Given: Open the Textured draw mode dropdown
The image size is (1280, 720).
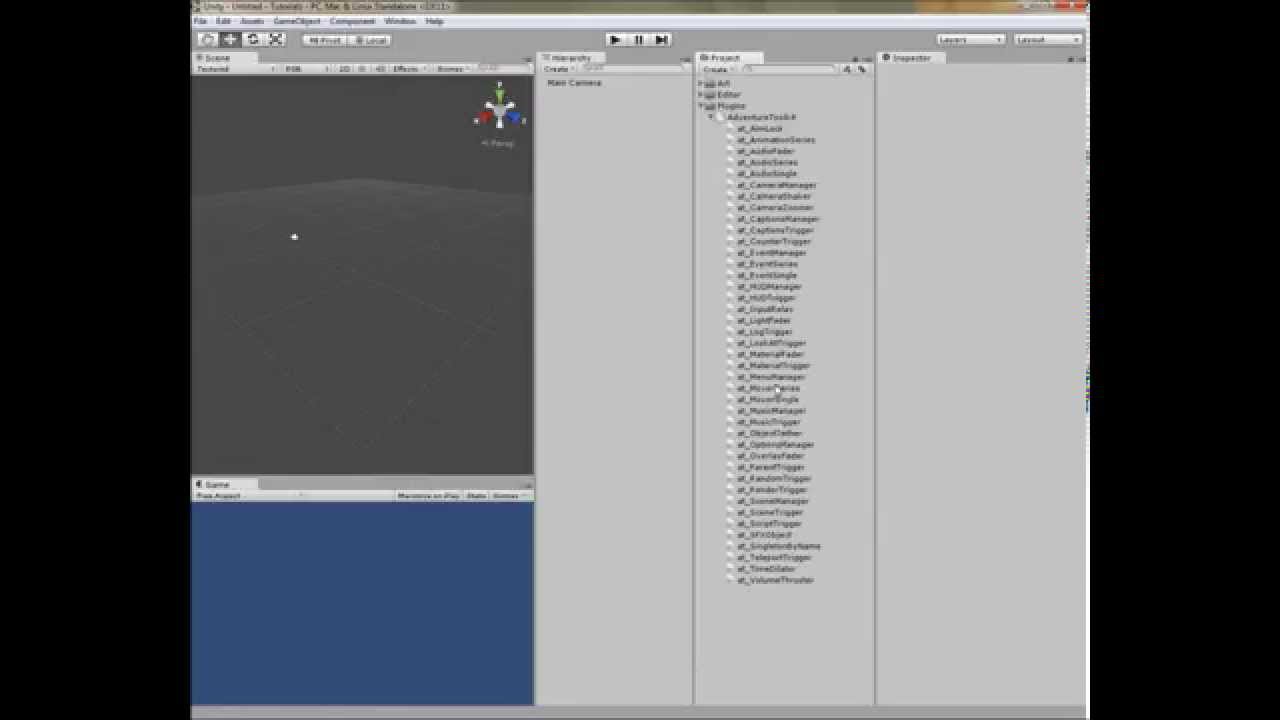Looking at the screenshot, I should pos(235,69).
